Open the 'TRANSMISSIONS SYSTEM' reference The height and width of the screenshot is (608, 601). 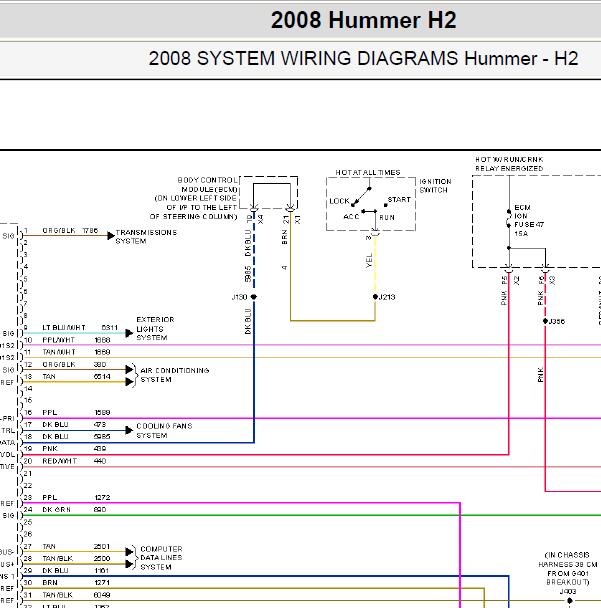pos(146,237)
